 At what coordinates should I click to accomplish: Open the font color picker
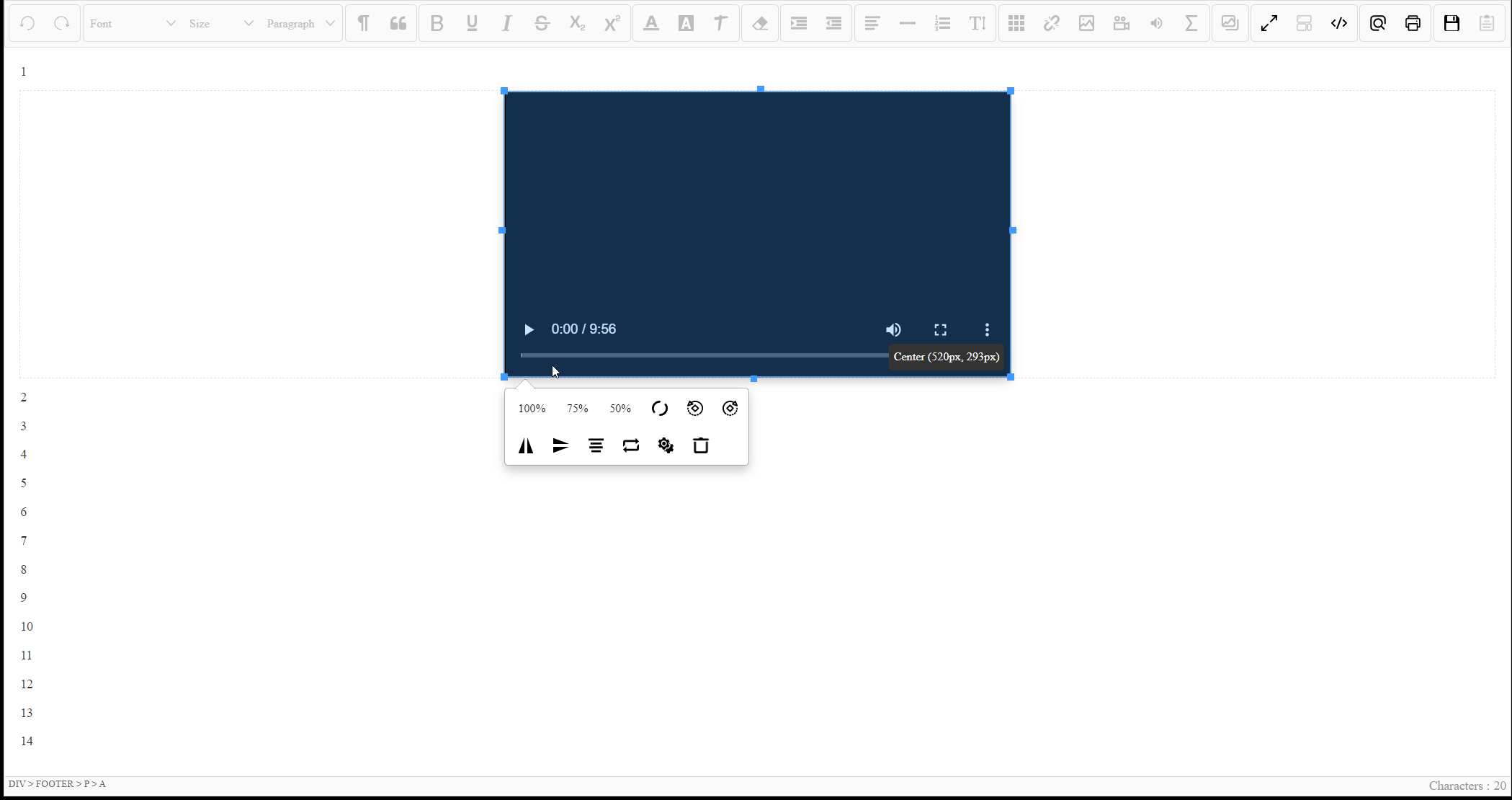point(651,23)
